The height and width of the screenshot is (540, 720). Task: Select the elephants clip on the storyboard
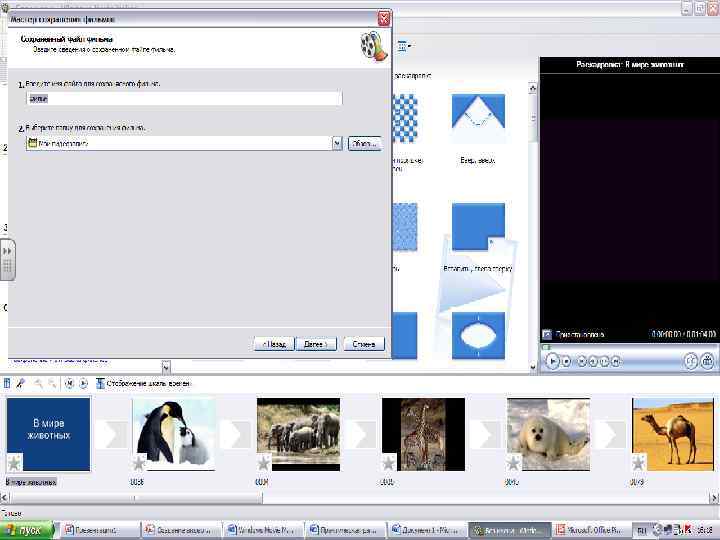tap(298, 434)
